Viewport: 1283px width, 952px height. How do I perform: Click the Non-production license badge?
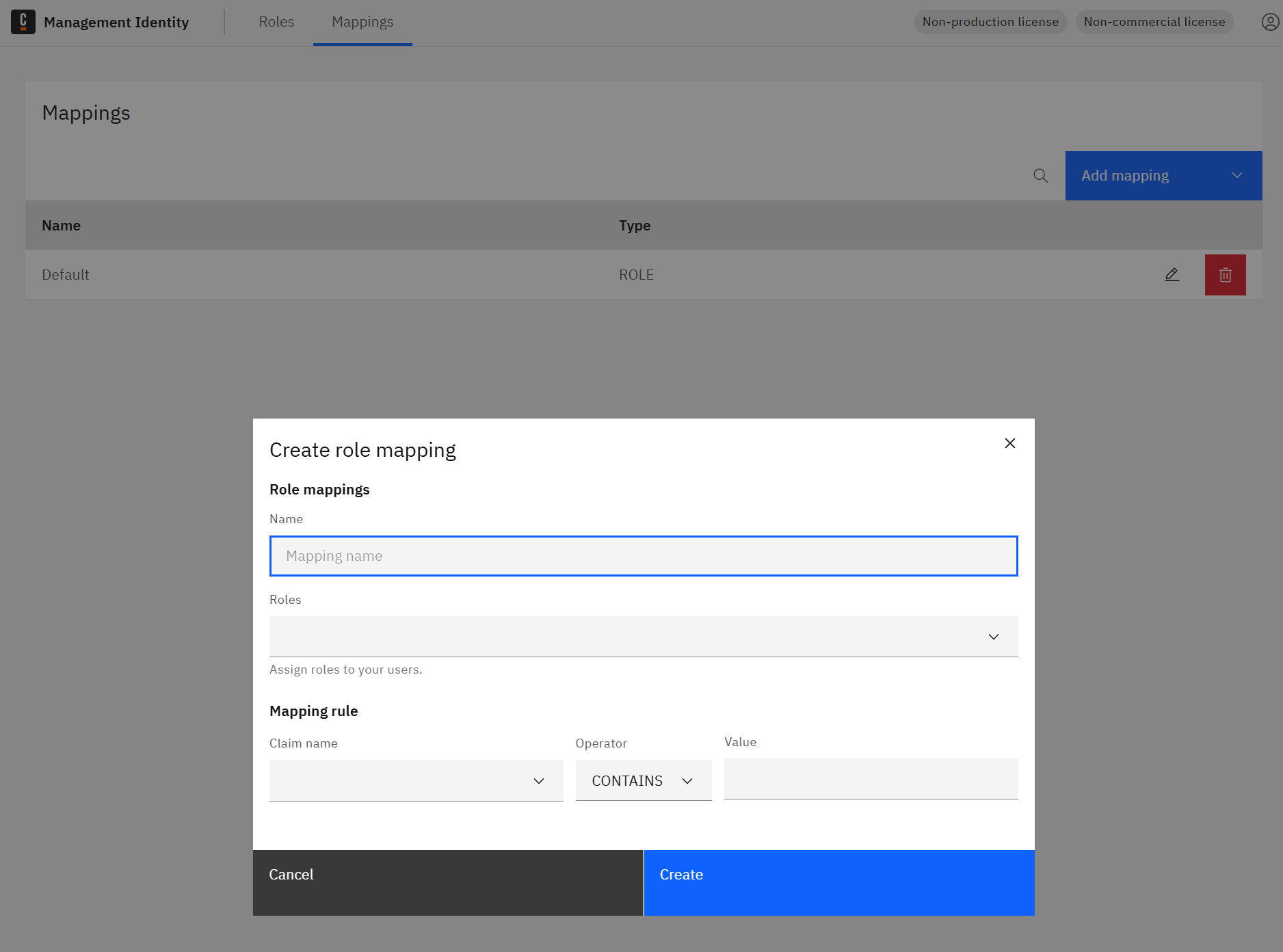(x=990, y=21)
